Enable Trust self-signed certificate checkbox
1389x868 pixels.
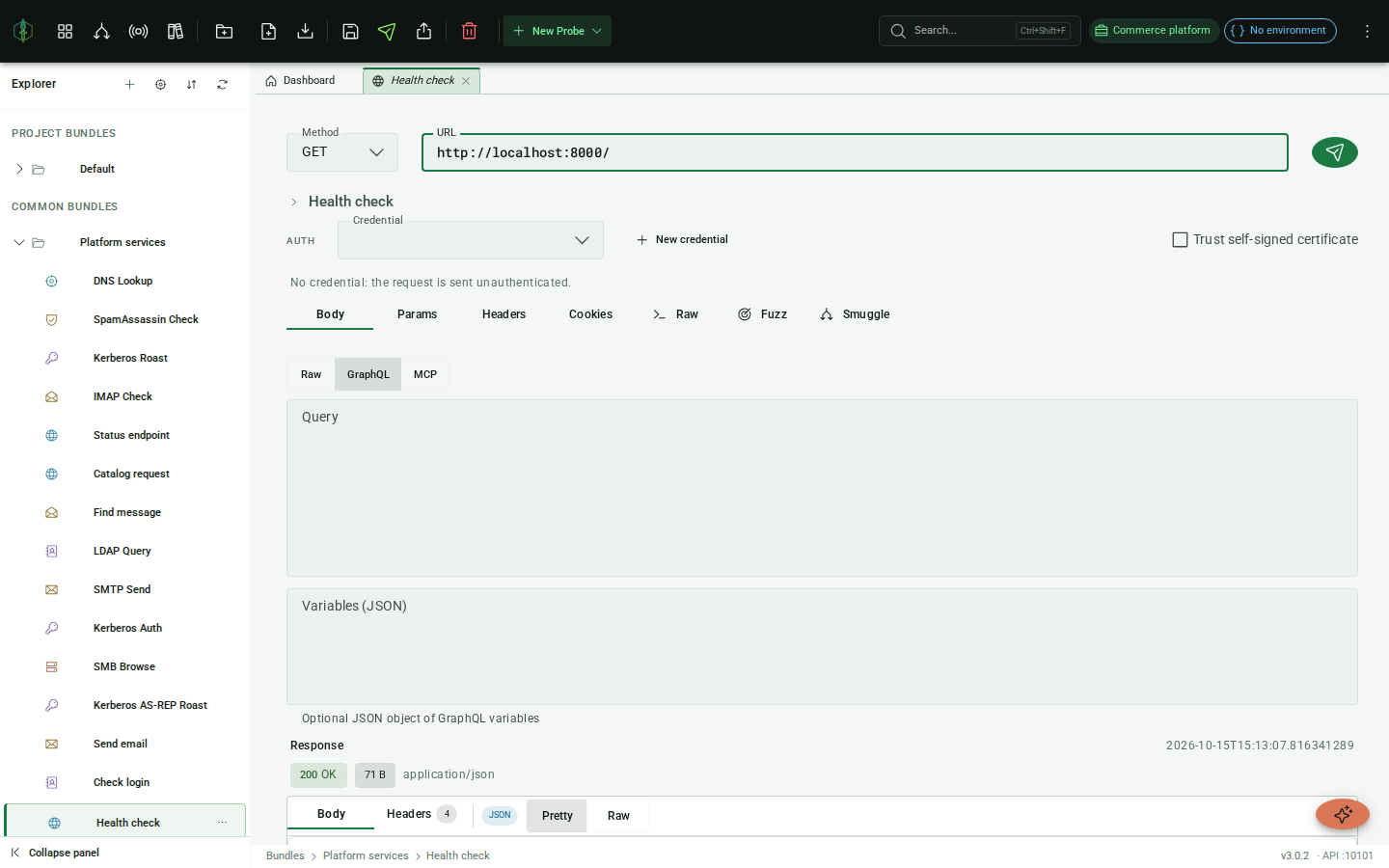(1180, 239)
